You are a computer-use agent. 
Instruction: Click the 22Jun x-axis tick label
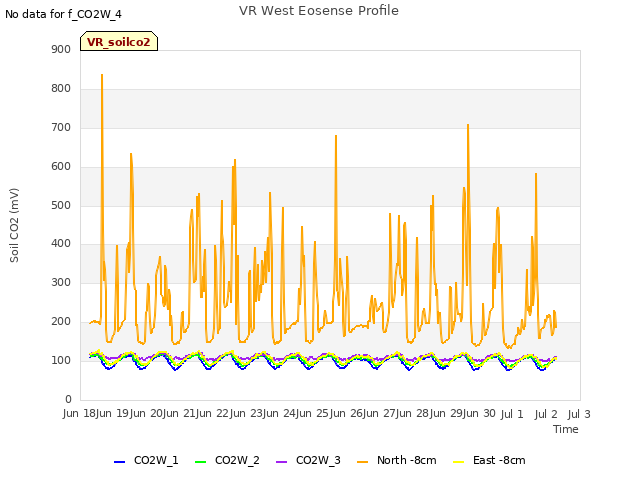point(231,413)
